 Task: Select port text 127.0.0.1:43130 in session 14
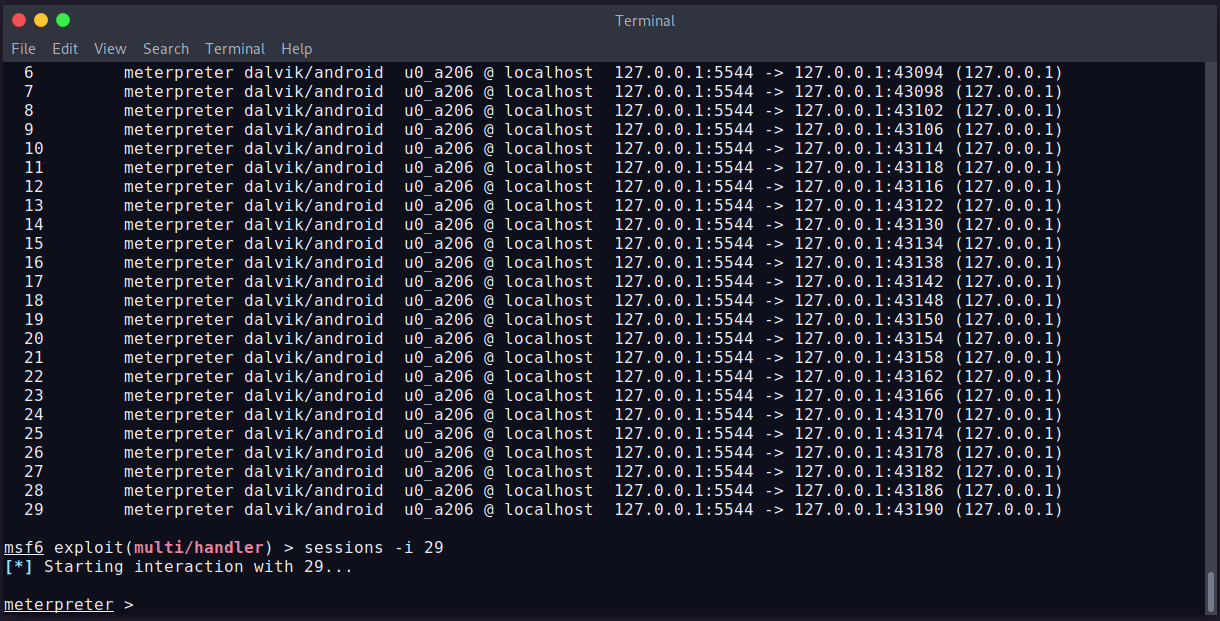tap(869, 224)
